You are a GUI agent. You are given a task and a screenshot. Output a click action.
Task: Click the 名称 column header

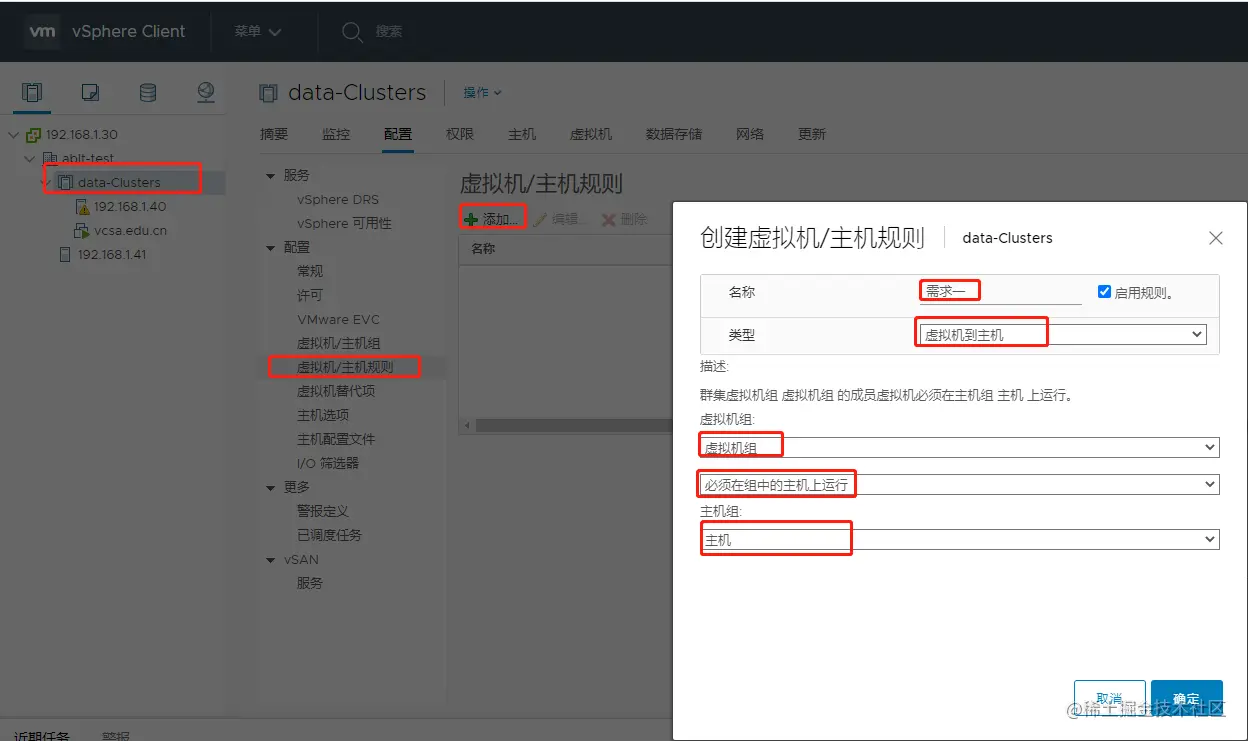tap(483, 249)
